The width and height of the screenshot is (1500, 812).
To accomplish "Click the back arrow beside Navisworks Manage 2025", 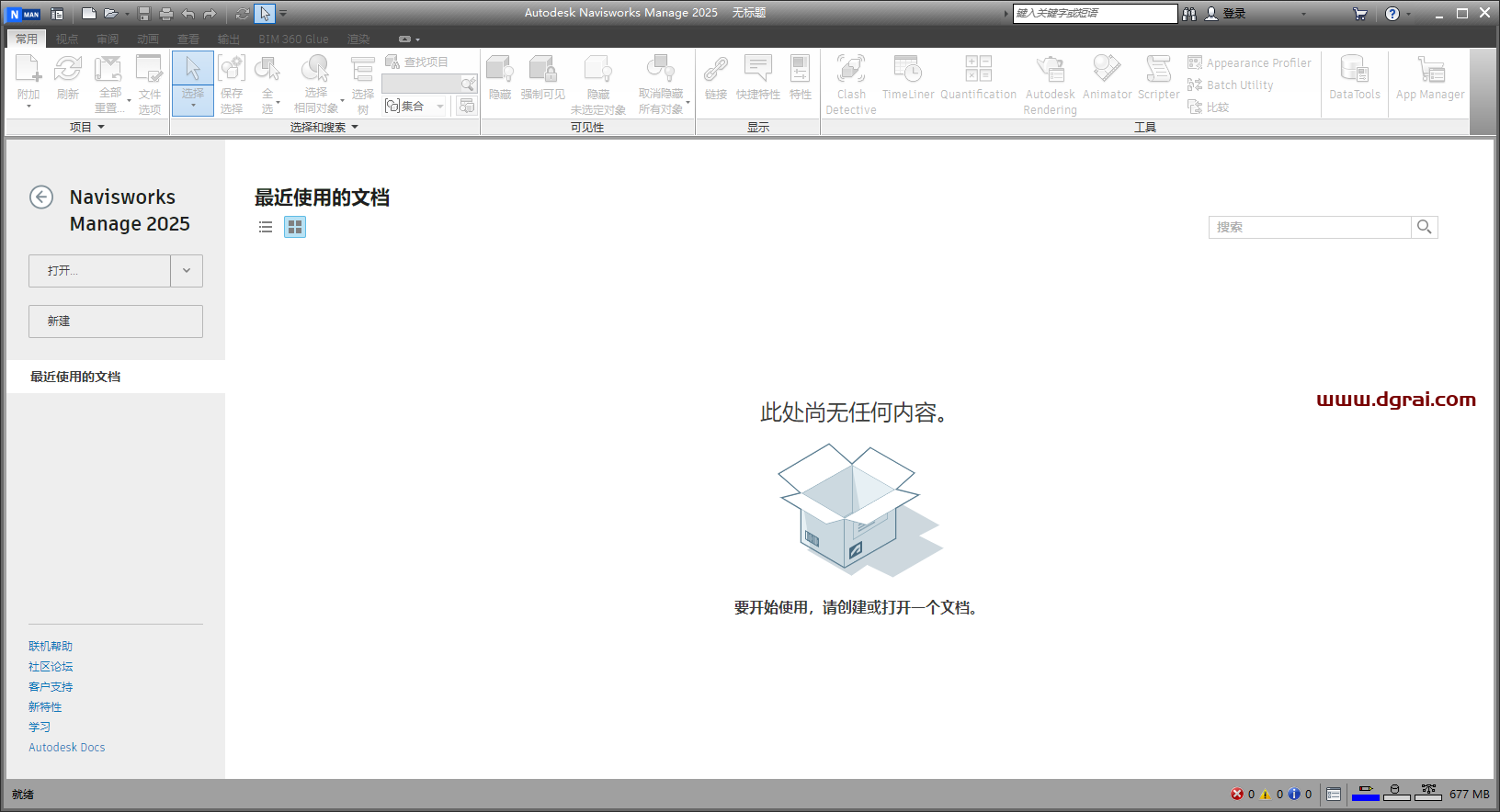I will coord(41,197).
